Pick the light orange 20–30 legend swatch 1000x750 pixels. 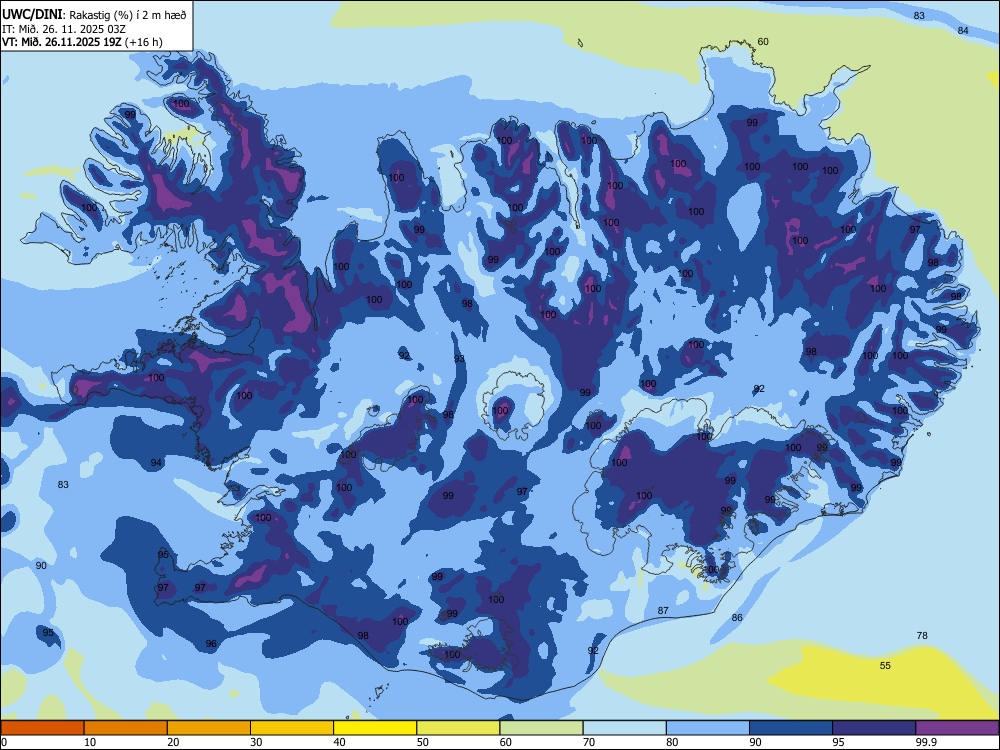click(x=209, y=728)
